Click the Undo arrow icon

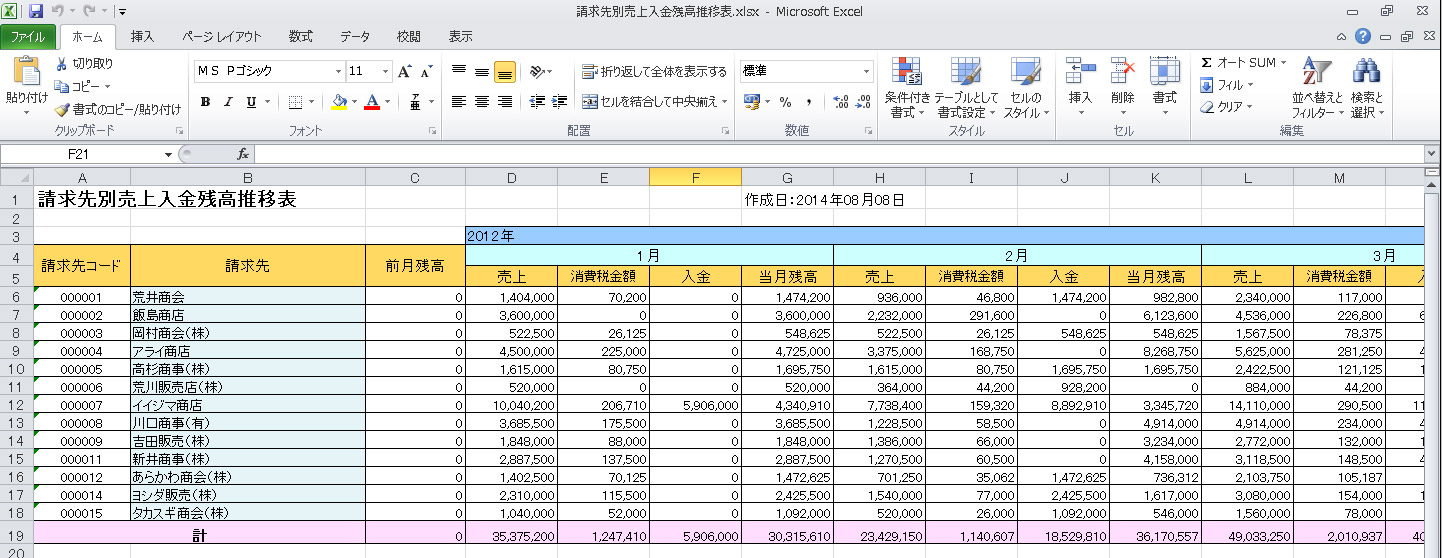[x=58, y=12]
